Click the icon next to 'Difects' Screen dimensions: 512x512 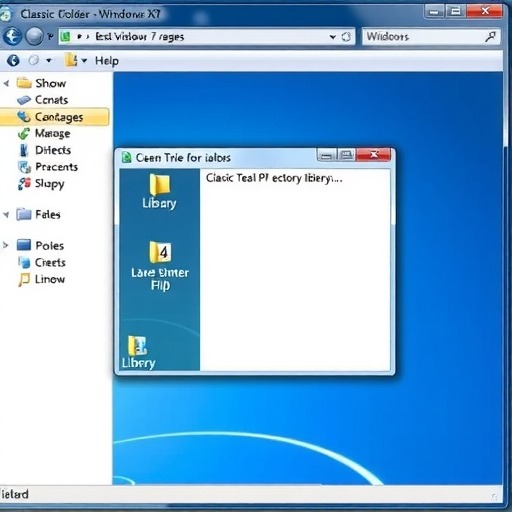point(24,150)
